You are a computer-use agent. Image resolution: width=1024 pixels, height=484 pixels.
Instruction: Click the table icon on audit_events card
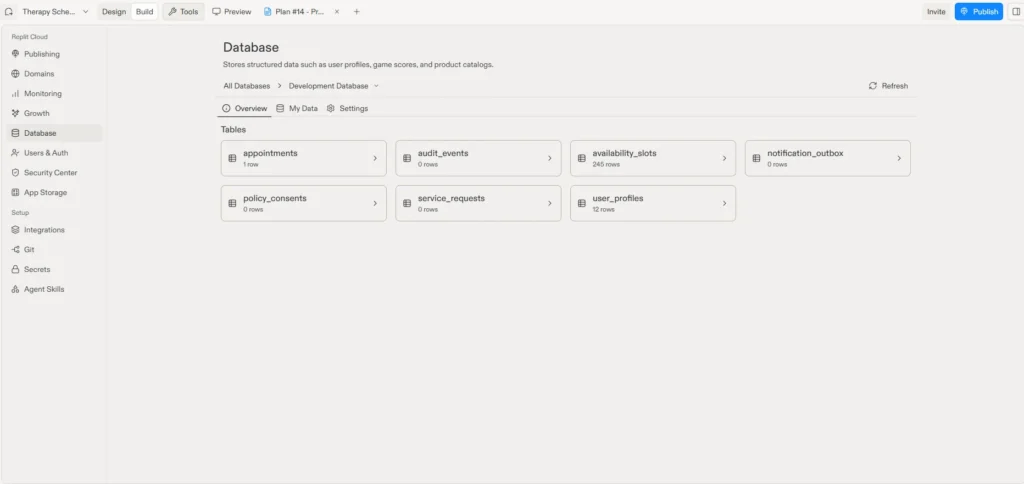click(x=407, y=158)
